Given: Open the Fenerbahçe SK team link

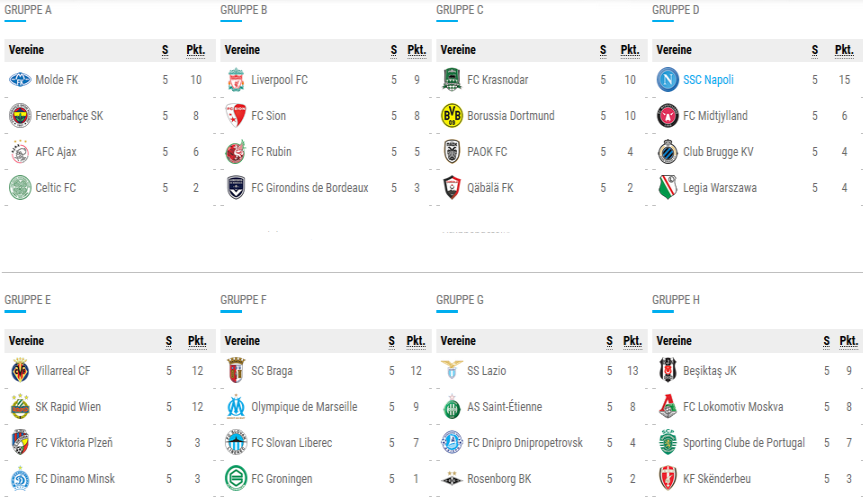Looking at the screenshot, I should point(69,116).
